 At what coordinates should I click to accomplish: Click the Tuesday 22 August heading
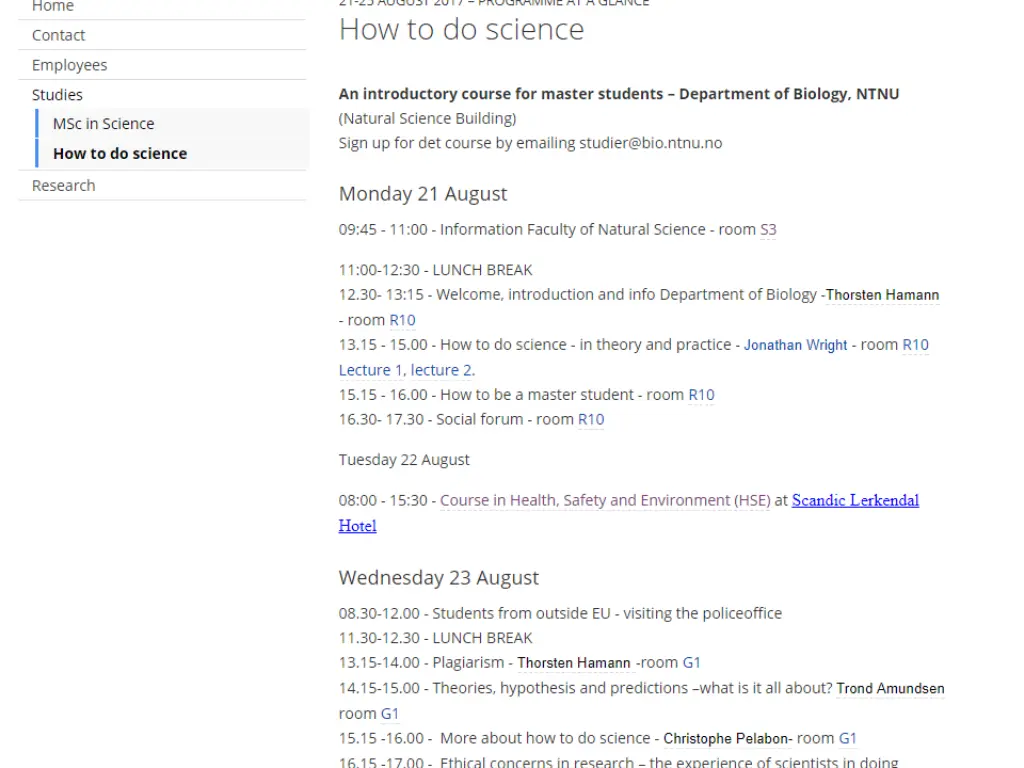(404, 460)
